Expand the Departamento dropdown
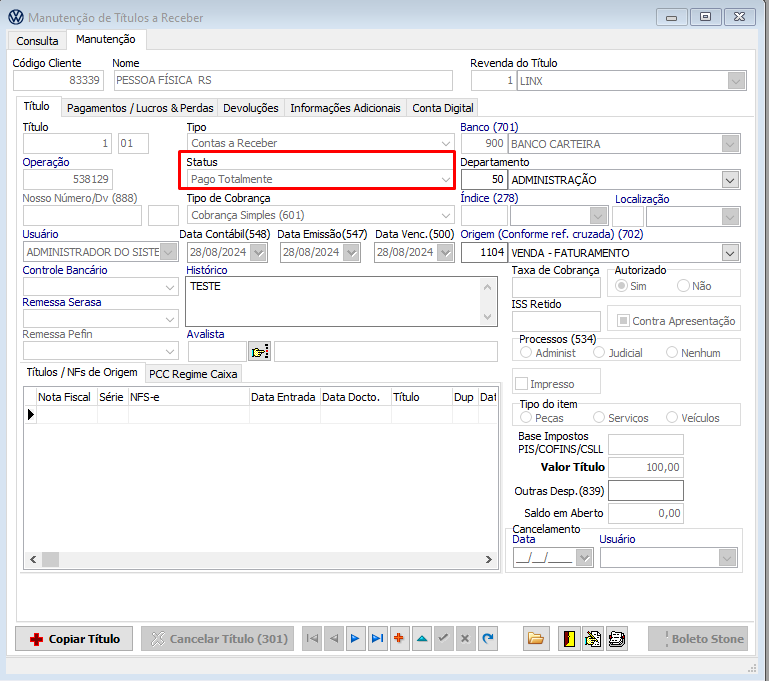Viewport: 769px width, 681px height. click(x=730, y=180)
